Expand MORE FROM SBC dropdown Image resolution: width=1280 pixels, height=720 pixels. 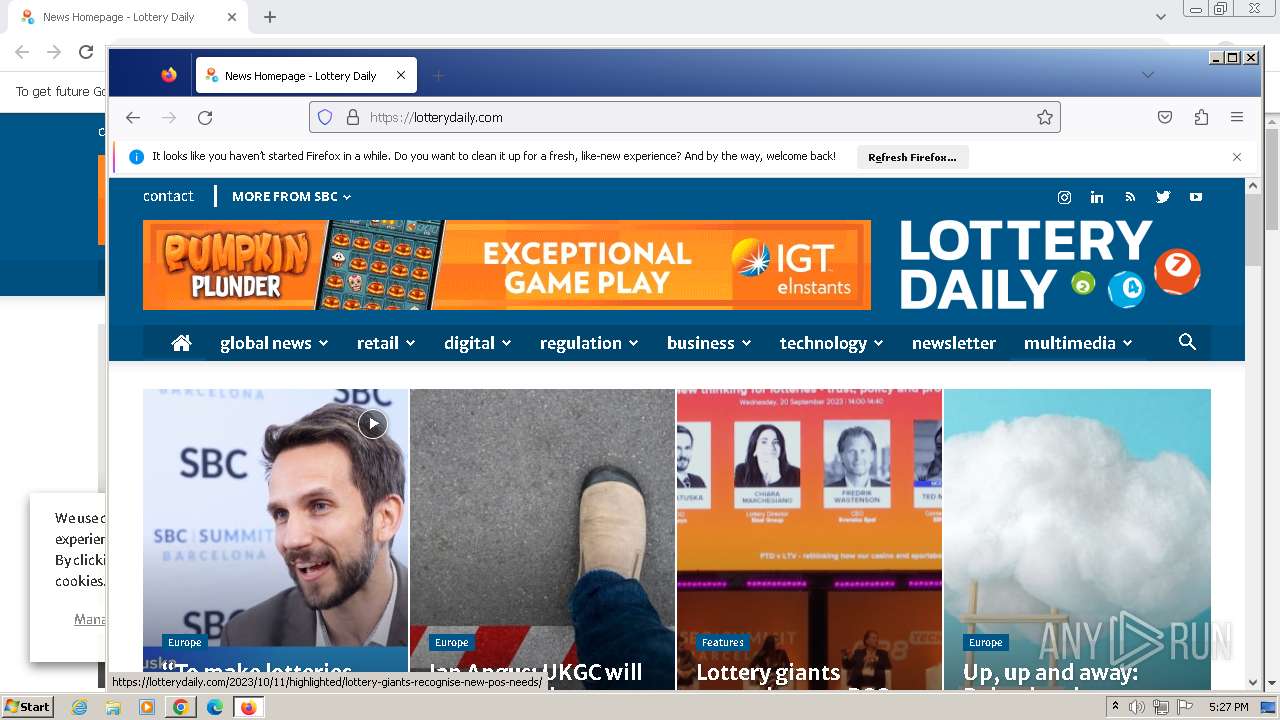pos(292,197)
